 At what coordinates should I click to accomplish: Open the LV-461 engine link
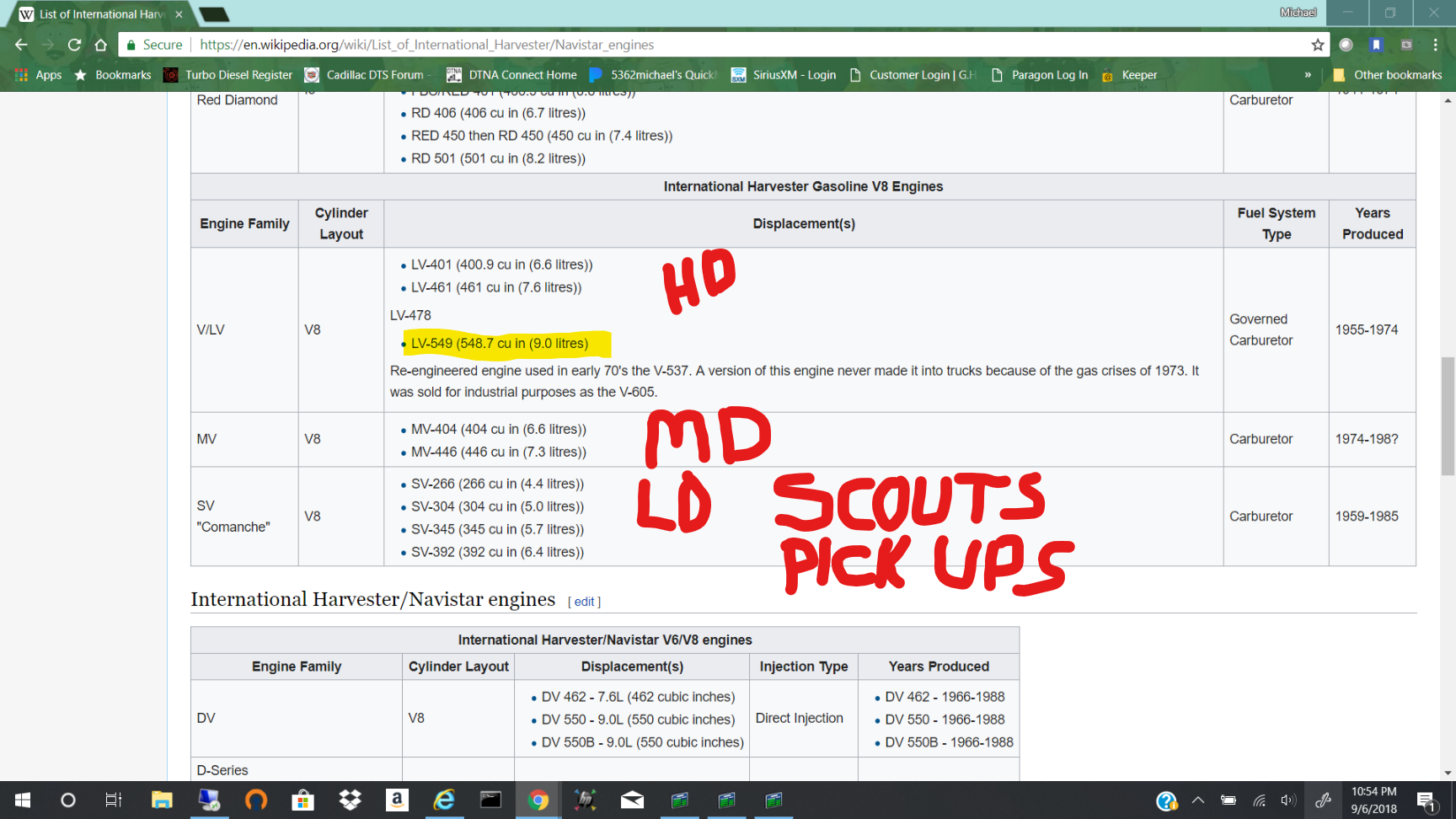point(496,287)
